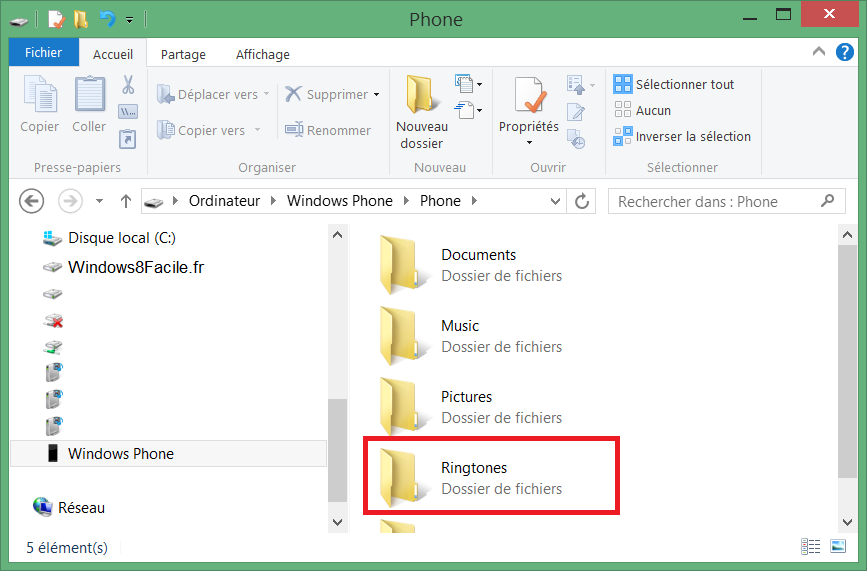
Task: Click Déplacer vers button
Action: click(213, 95)
